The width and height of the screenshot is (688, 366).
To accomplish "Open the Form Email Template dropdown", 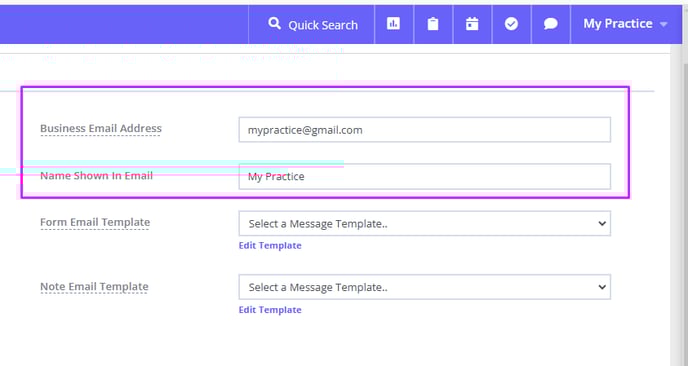I will [424, 223].
